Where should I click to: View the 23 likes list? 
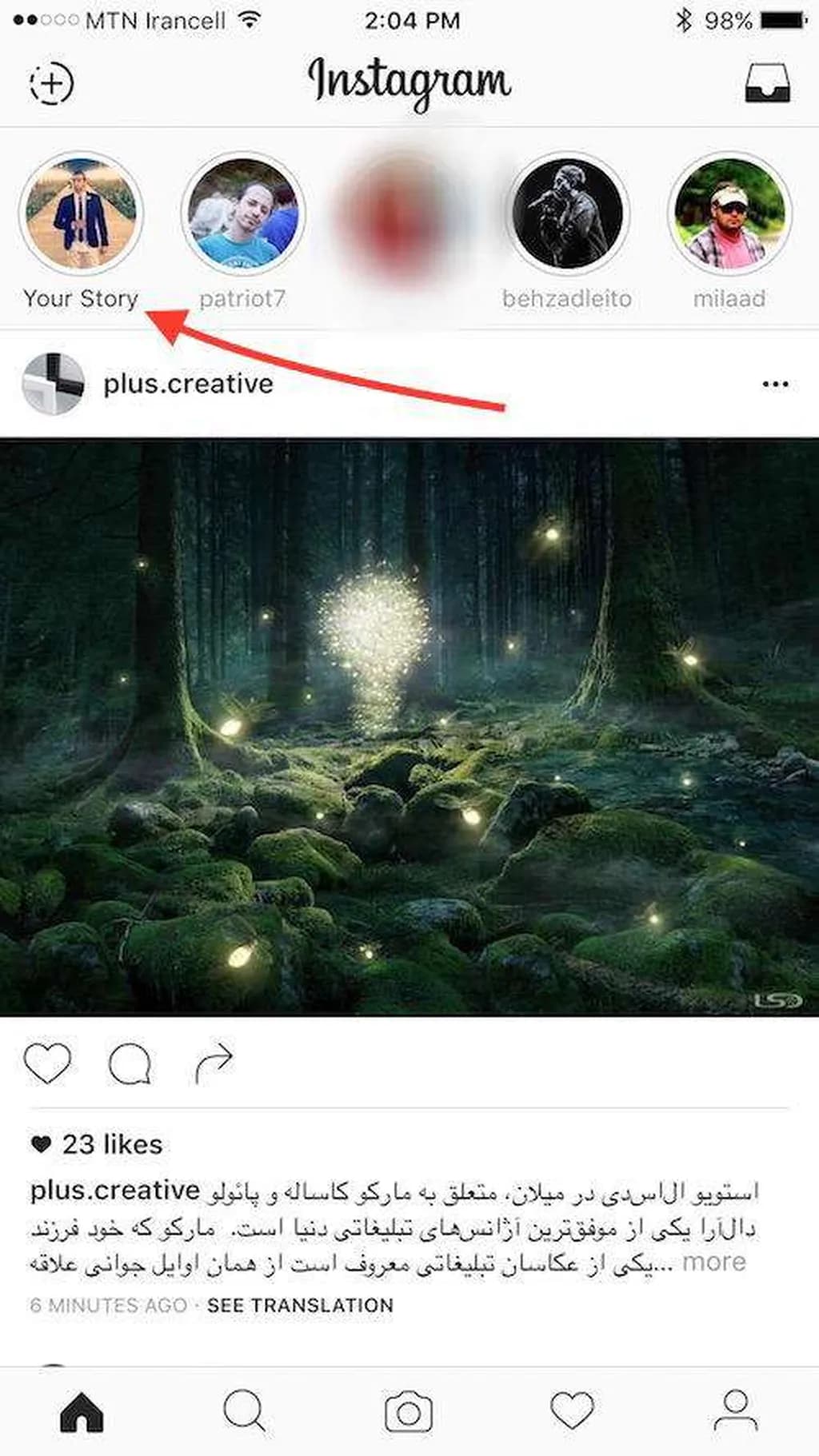pyautogui.click(x=111, y=1144)
